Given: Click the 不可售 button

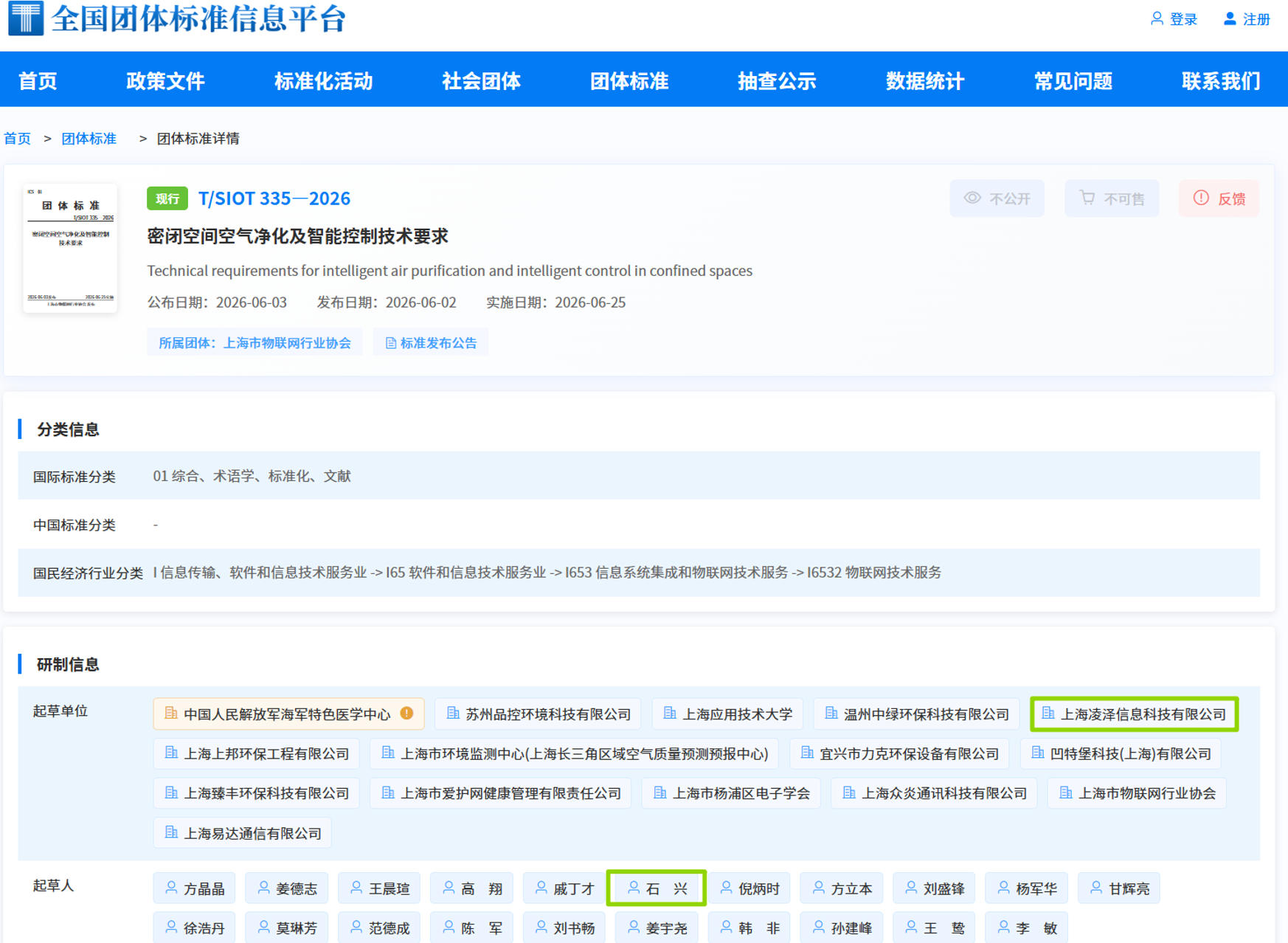Looking at the screenshot, I should [x=1112, y=198].
